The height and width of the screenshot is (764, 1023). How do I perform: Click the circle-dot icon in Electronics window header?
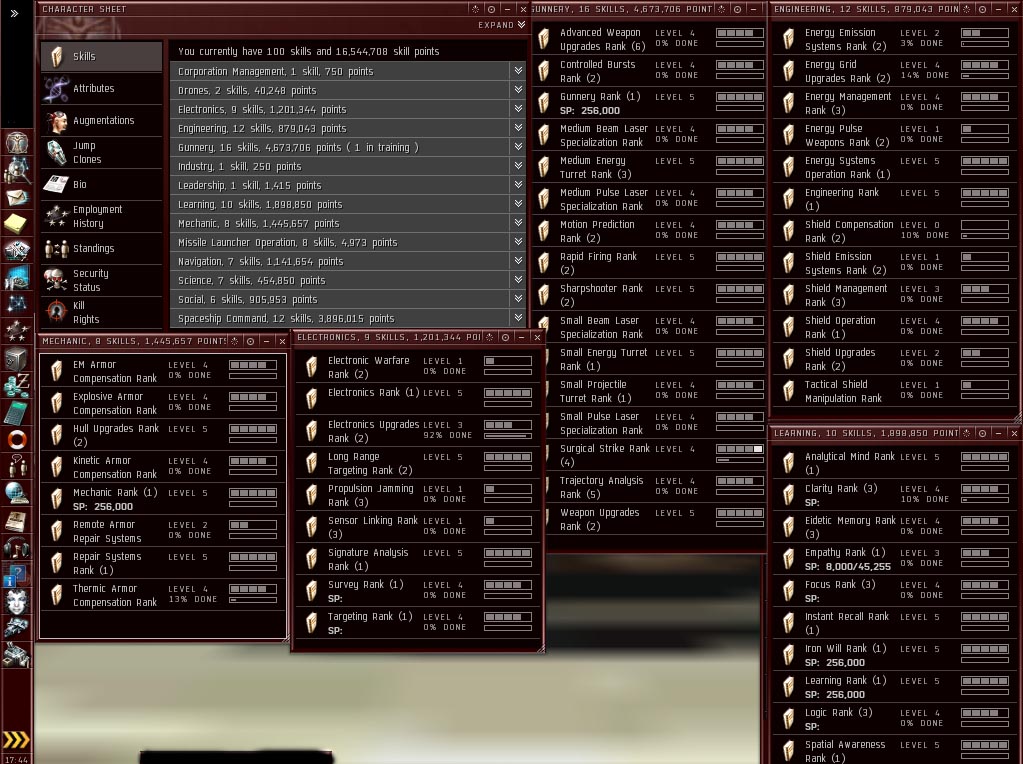(x=505, y=337)
